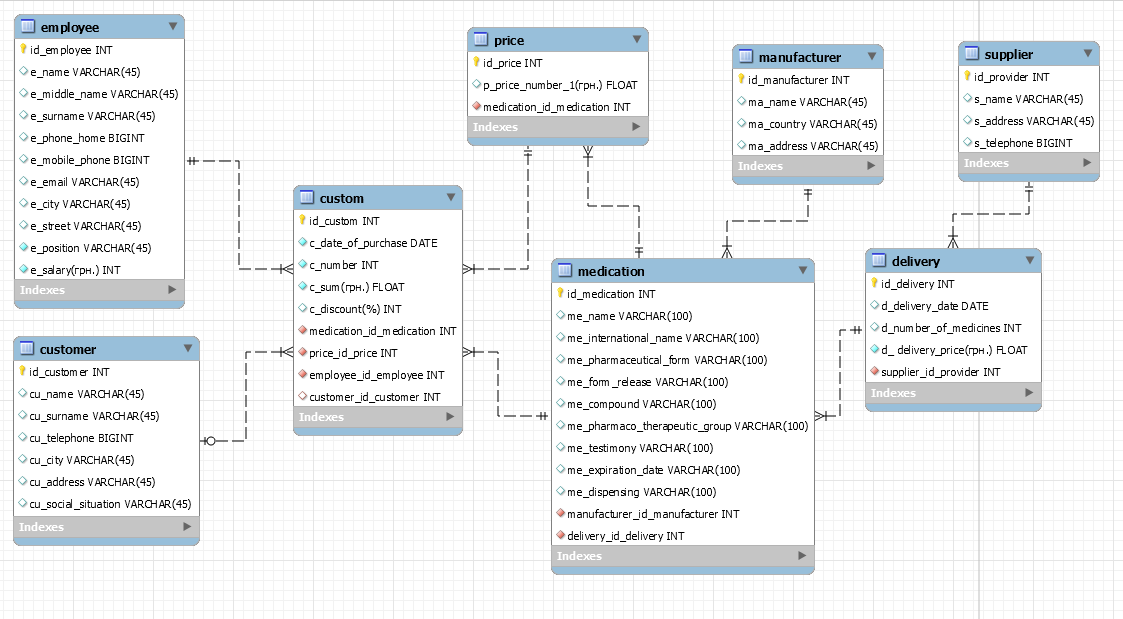The width and height of the screenshot is (1123, 619).
Task: Select the e_email VARCHAR(45) column
Action: (x=100, y=182)
